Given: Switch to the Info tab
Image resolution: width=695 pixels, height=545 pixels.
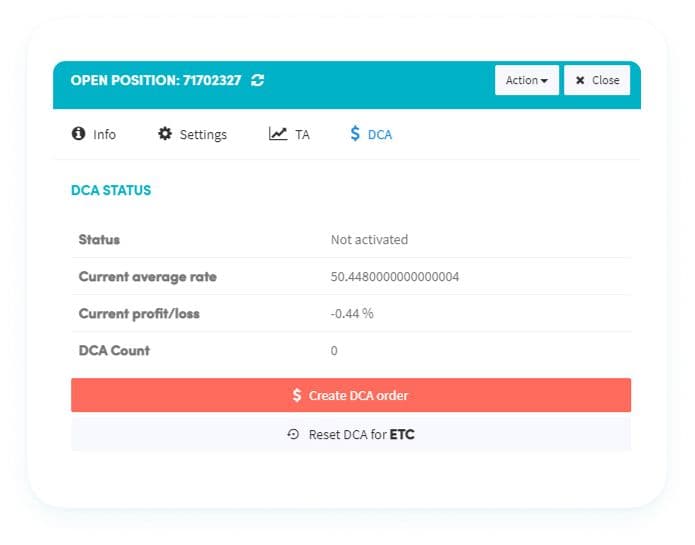Looking at the screenshot, I should coord(105,134).
